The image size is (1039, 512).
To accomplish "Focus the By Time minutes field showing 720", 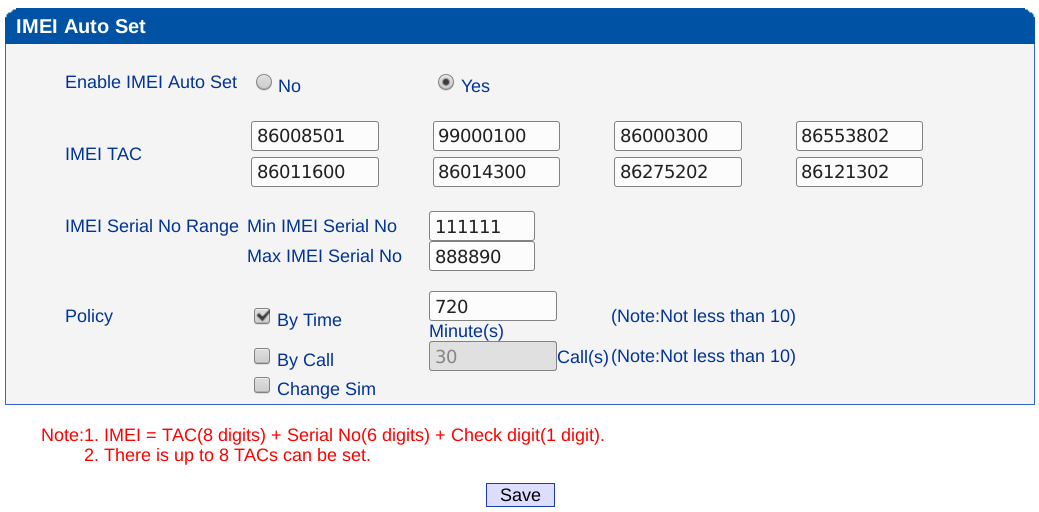I will click(492, 306).
